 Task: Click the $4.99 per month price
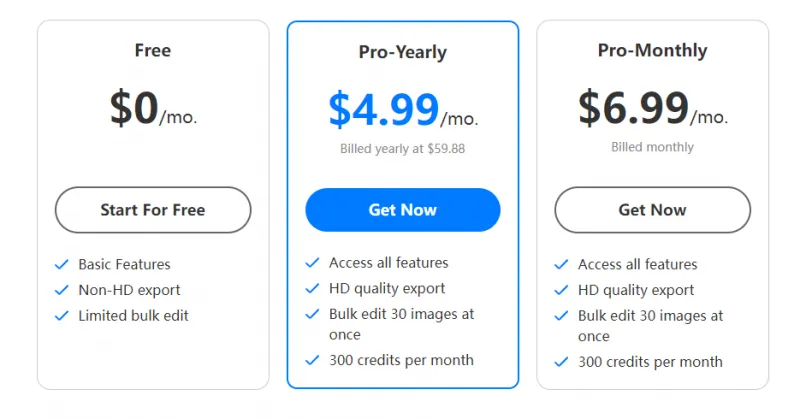tap(402, 110)
